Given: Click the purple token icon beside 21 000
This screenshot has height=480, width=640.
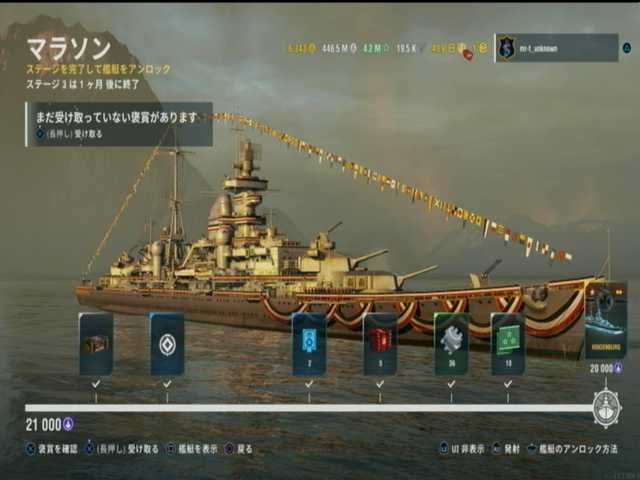Looking at the screenshot, I should tap(68, 424).
